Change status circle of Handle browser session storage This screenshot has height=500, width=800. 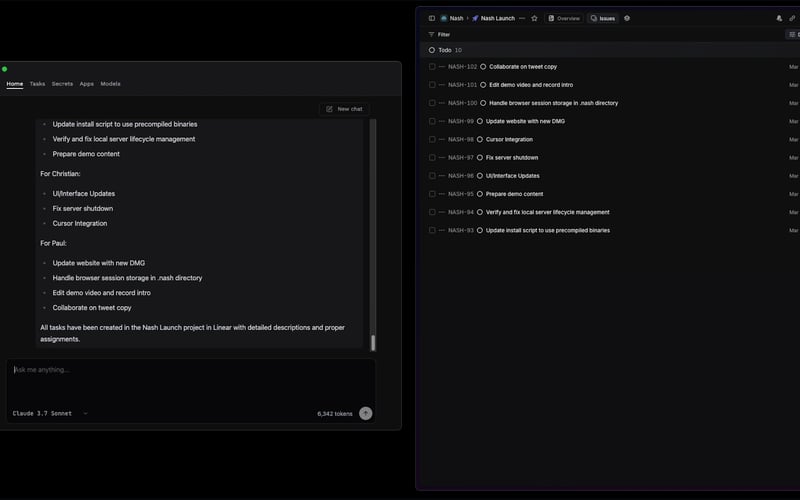[x=483, y=103]
